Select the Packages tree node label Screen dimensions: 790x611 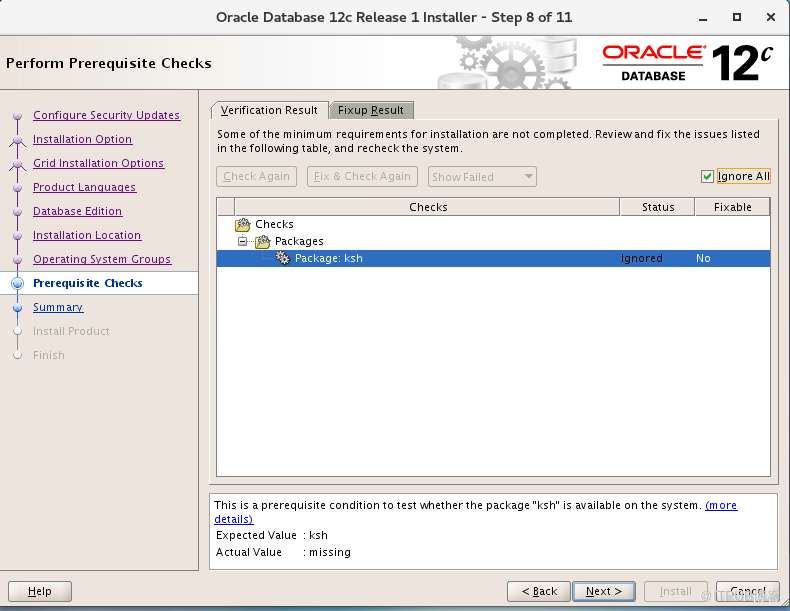tap(299, 242)
